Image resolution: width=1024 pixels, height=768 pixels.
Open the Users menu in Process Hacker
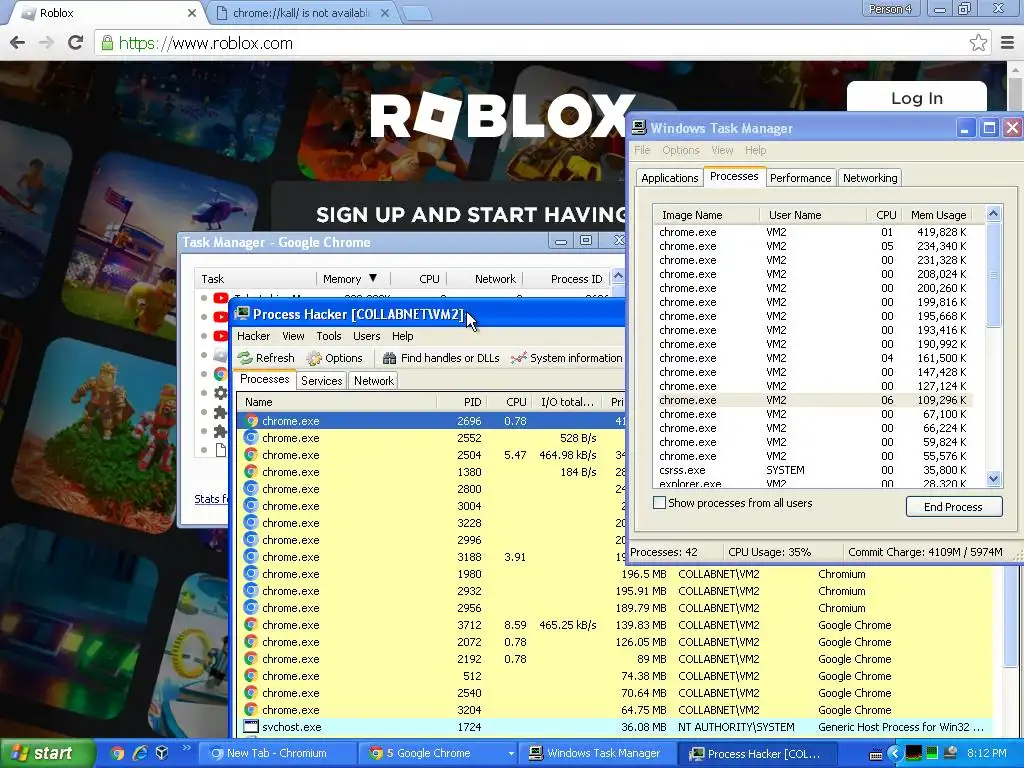tap(366, 336)
